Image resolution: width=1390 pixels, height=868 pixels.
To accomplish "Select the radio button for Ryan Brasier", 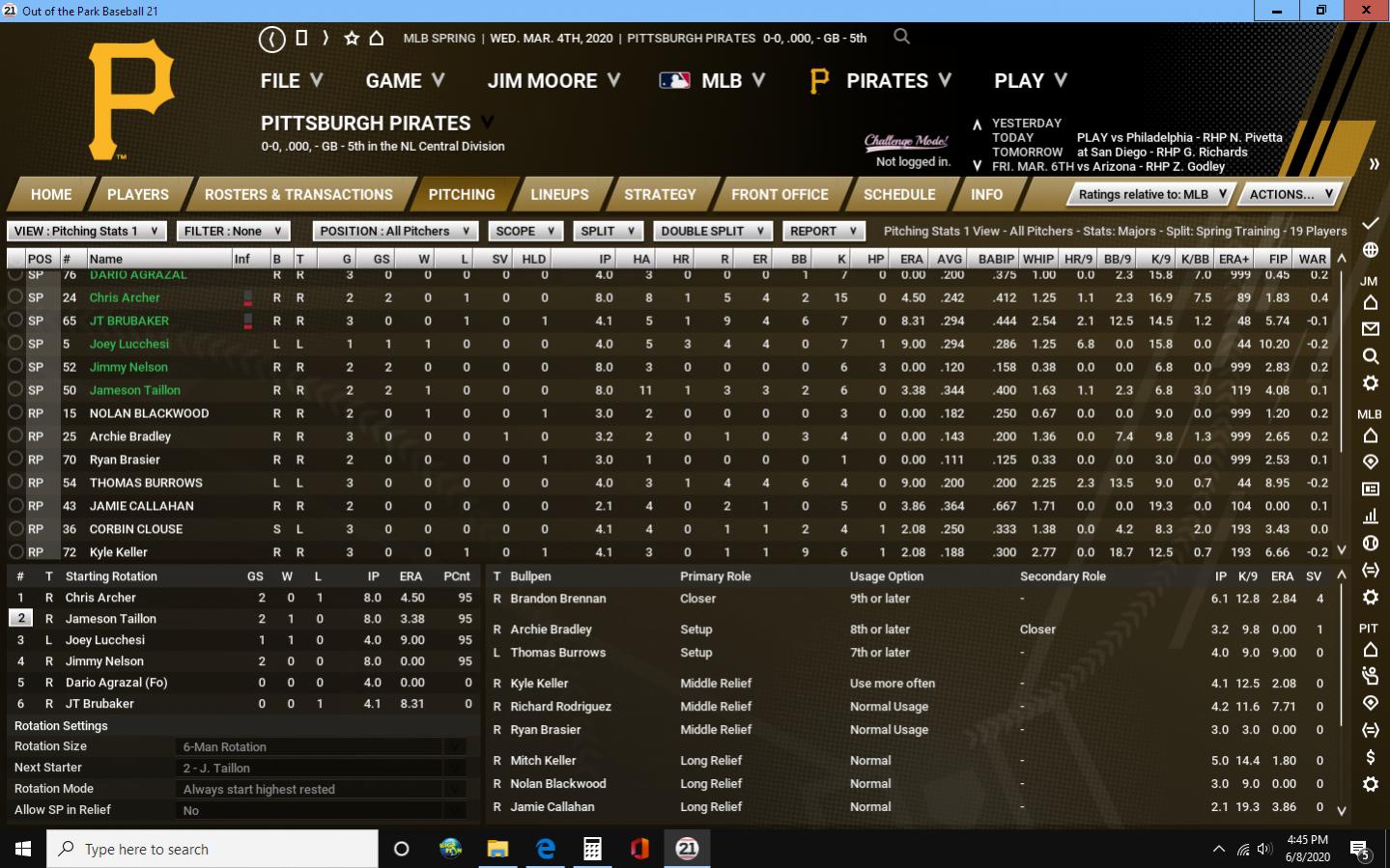I will [15, 460].
